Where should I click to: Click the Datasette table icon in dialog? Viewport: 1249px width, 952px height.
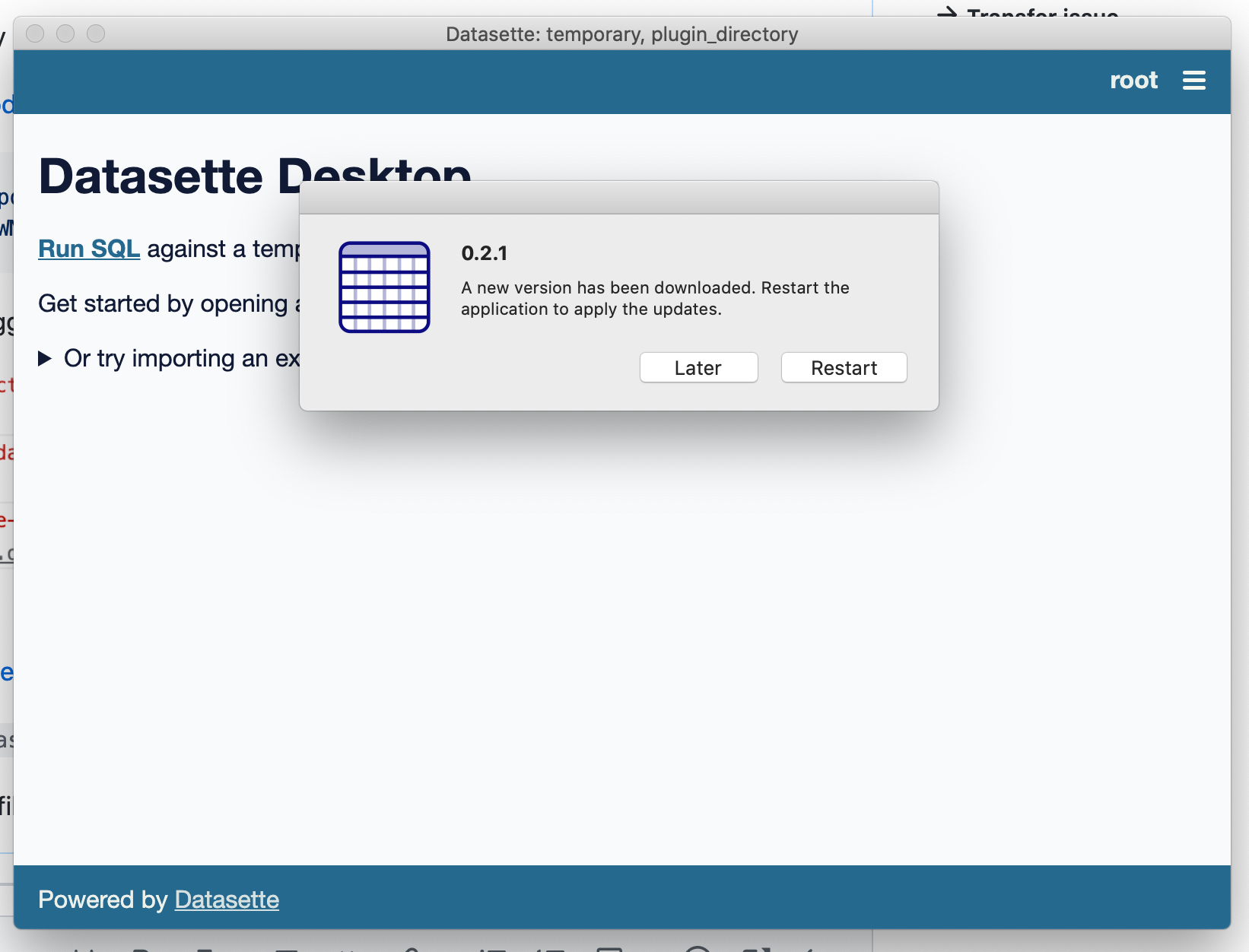point(384,287)
